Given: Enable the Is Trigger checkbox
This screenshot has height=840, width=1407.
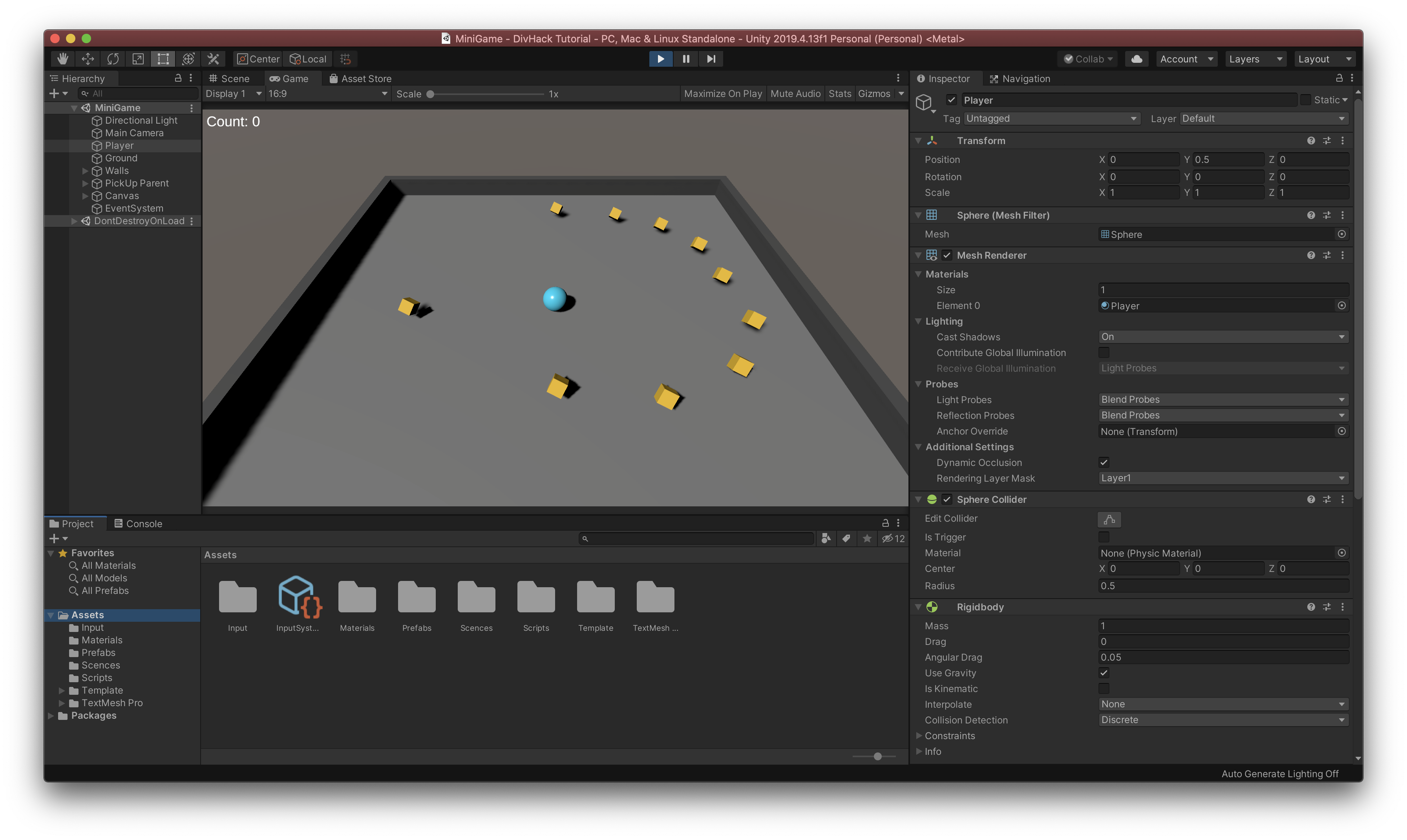Looking at the screenshot, I should click(x=1104, y=537).
